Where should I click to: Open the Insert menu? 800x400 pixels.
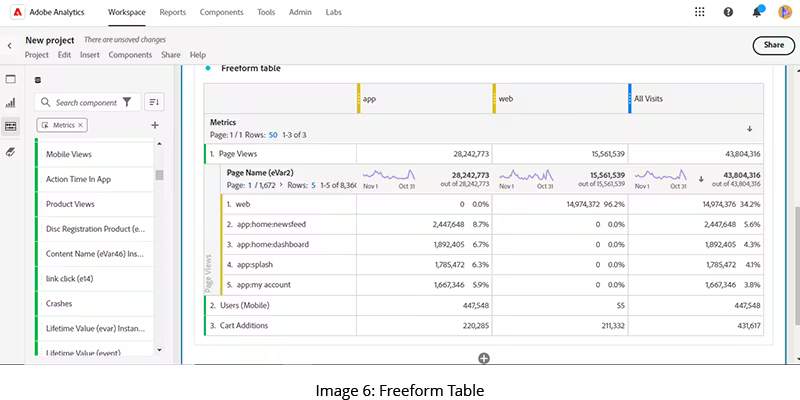point(90,55)
